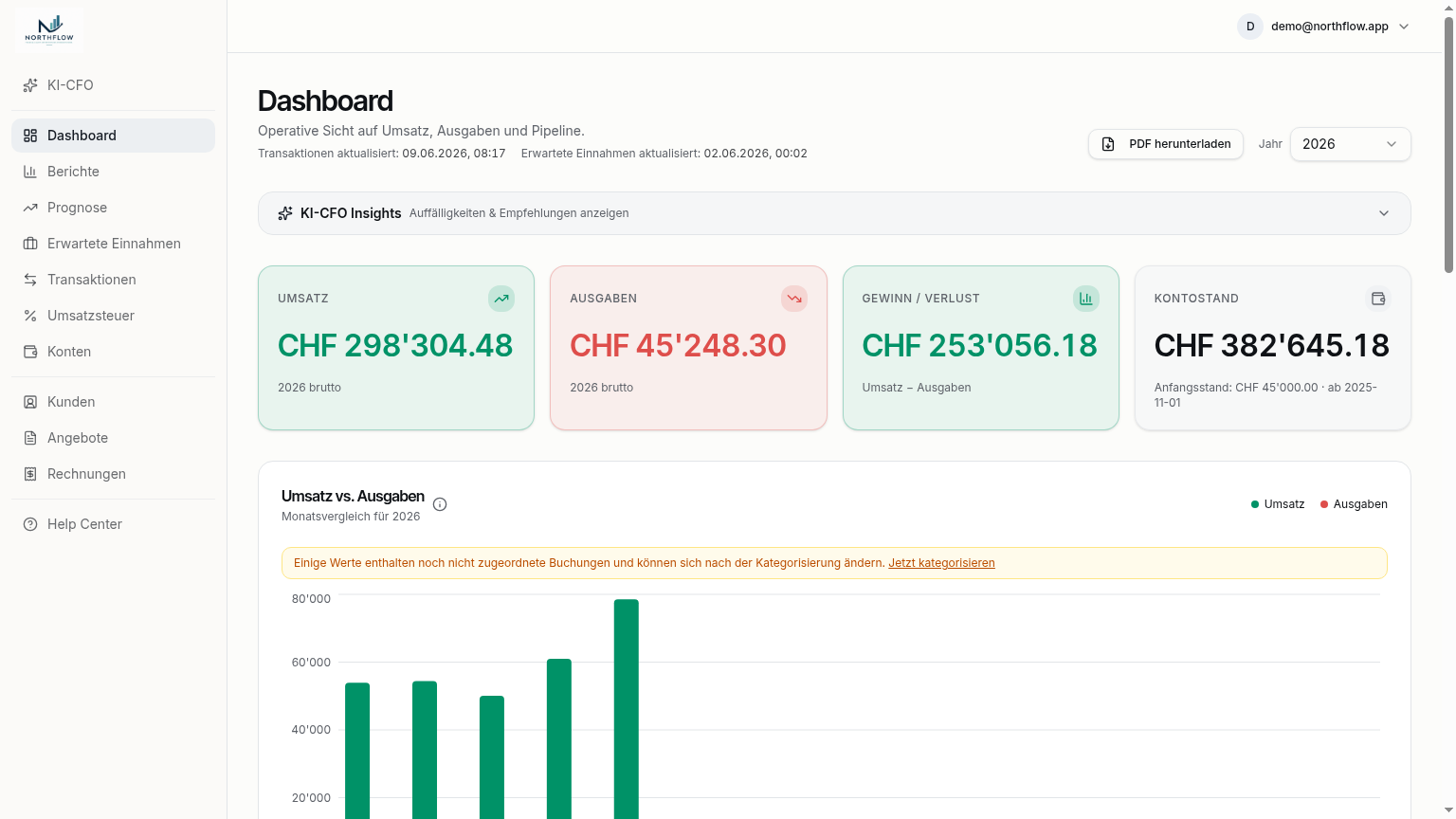The width and height of the screenshot is (1456, 819).
Task: Click the Ausgaben amount CHF 45'248.30
Action: click(x=678, y=345)
